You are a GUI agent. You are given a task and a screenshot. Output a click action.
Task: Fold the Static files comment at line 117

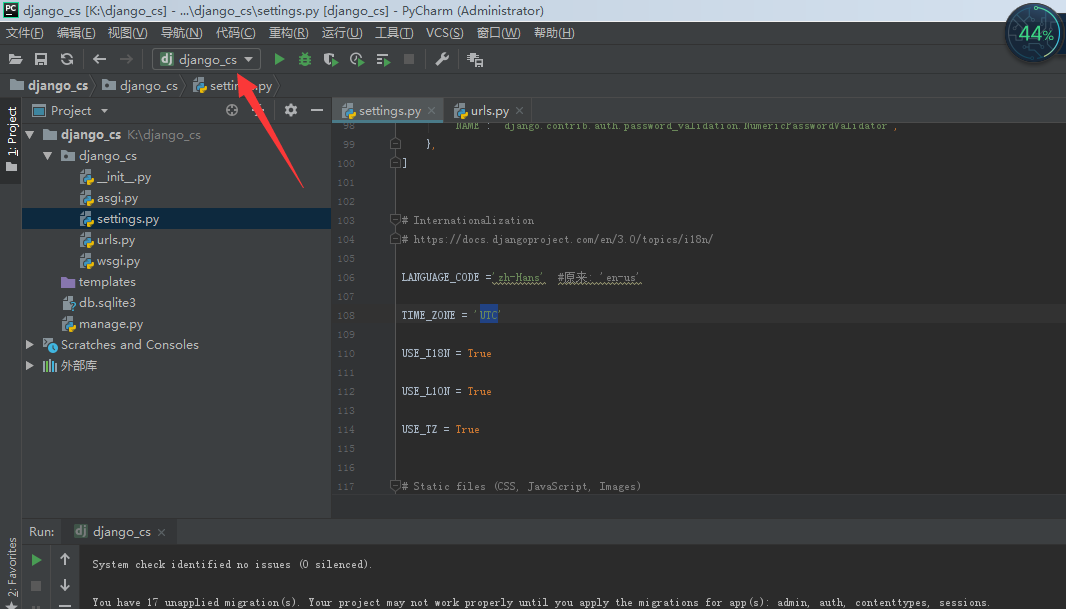[x=395, y=485]
